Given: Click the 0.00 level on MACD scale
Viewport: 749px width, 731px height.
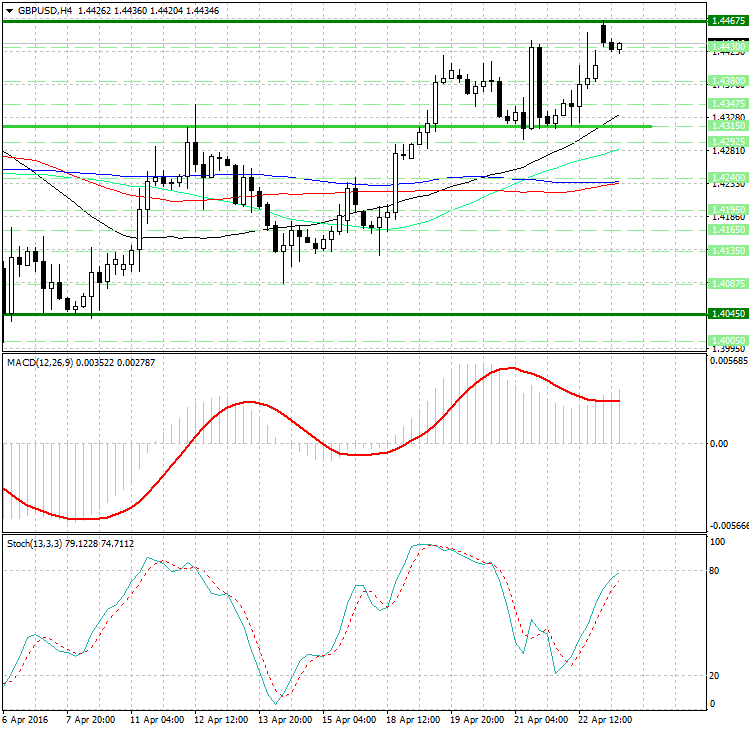Looking at the screenshot, I should click(x=718, y=443).
